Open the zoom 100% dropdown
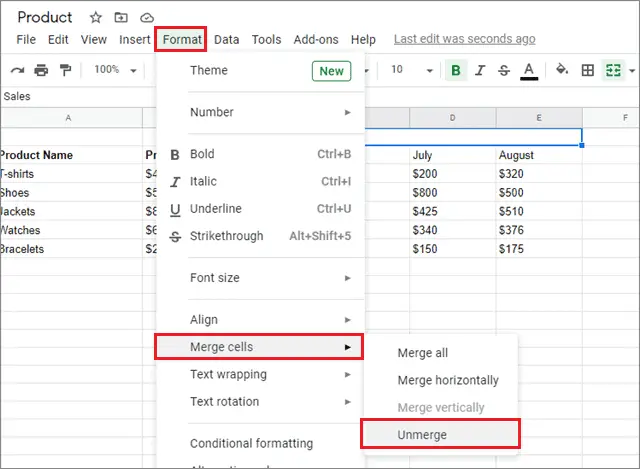This screenshot has width=640, height=469. [x=115, y=70]
